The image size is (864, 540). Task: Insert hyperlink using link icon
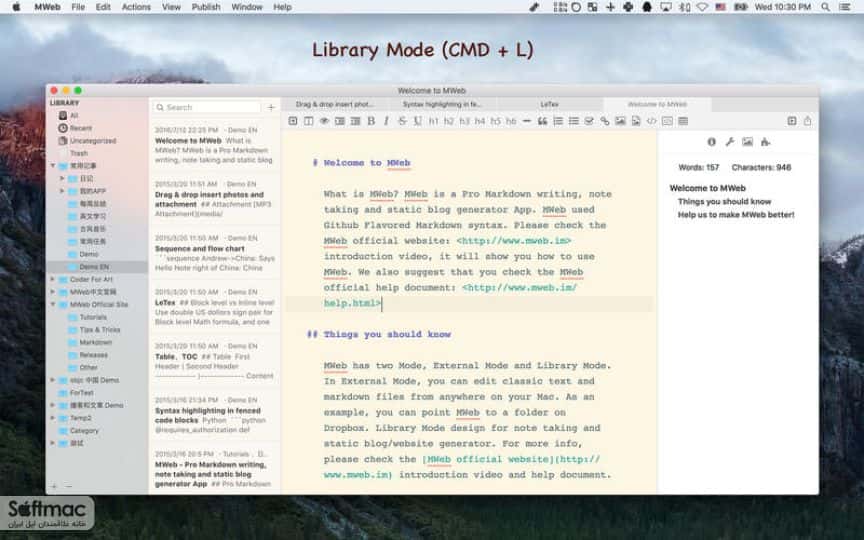pyautogui.click(x=604, y=121)
